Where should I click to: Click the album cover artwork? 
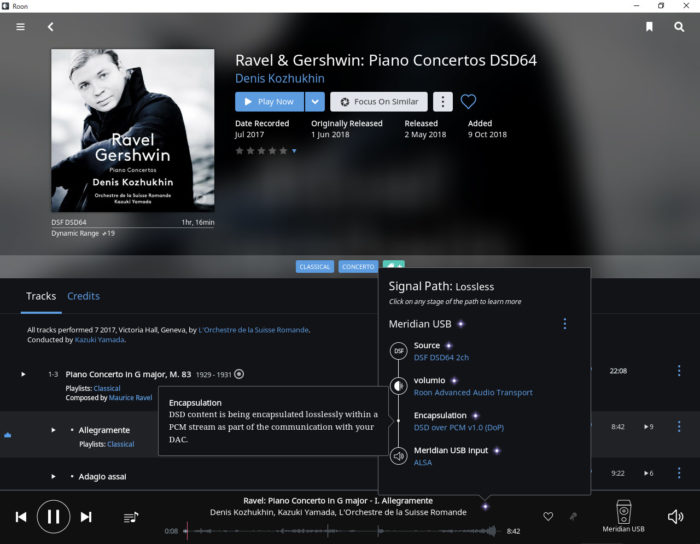point(133,130)
